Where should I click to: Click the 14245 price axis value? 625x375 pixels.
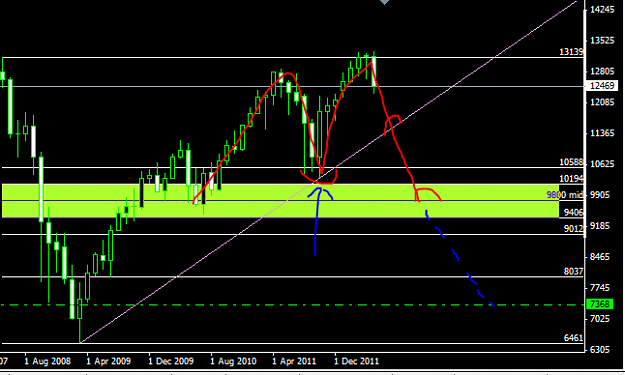point(602,10)
